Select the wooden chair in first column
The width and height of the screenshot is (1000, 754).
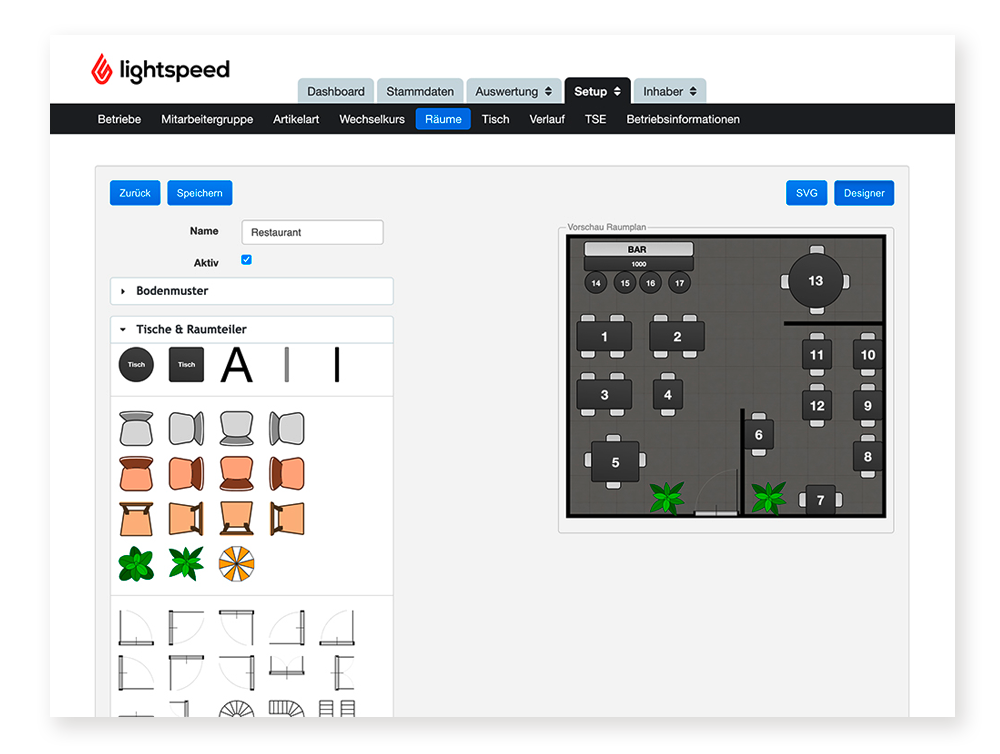coord(136,519)
